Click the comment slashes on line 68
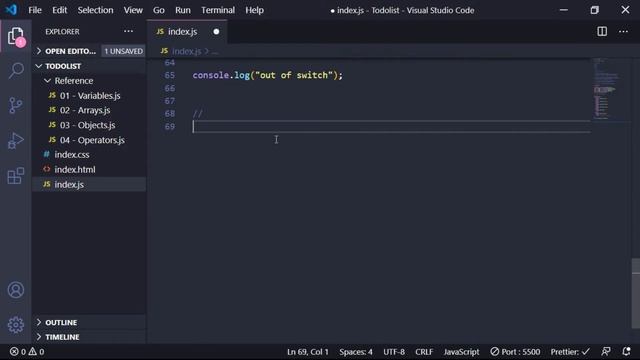This screenshot has height=360, width=640. pos(198,113)
